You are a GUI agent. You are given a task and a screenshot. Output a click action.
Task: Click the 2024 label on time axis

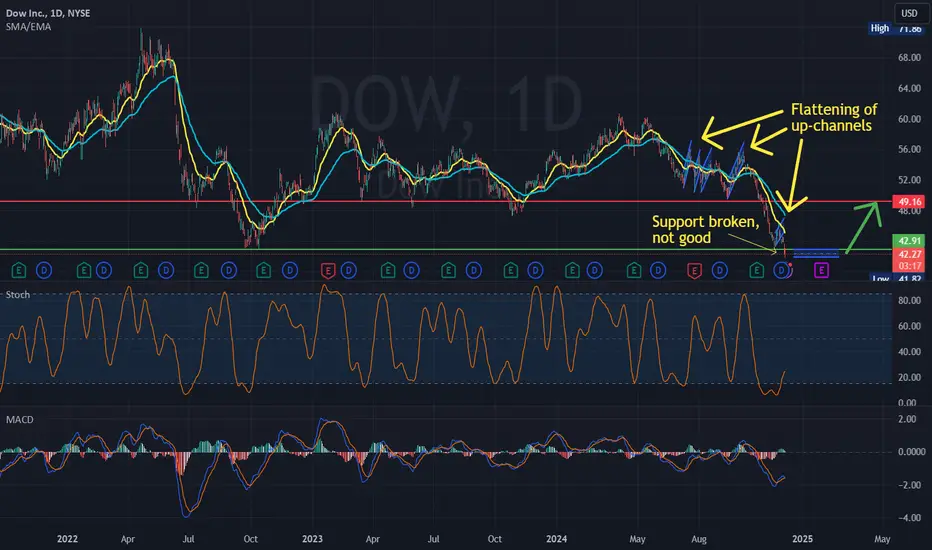pos(556,539)
